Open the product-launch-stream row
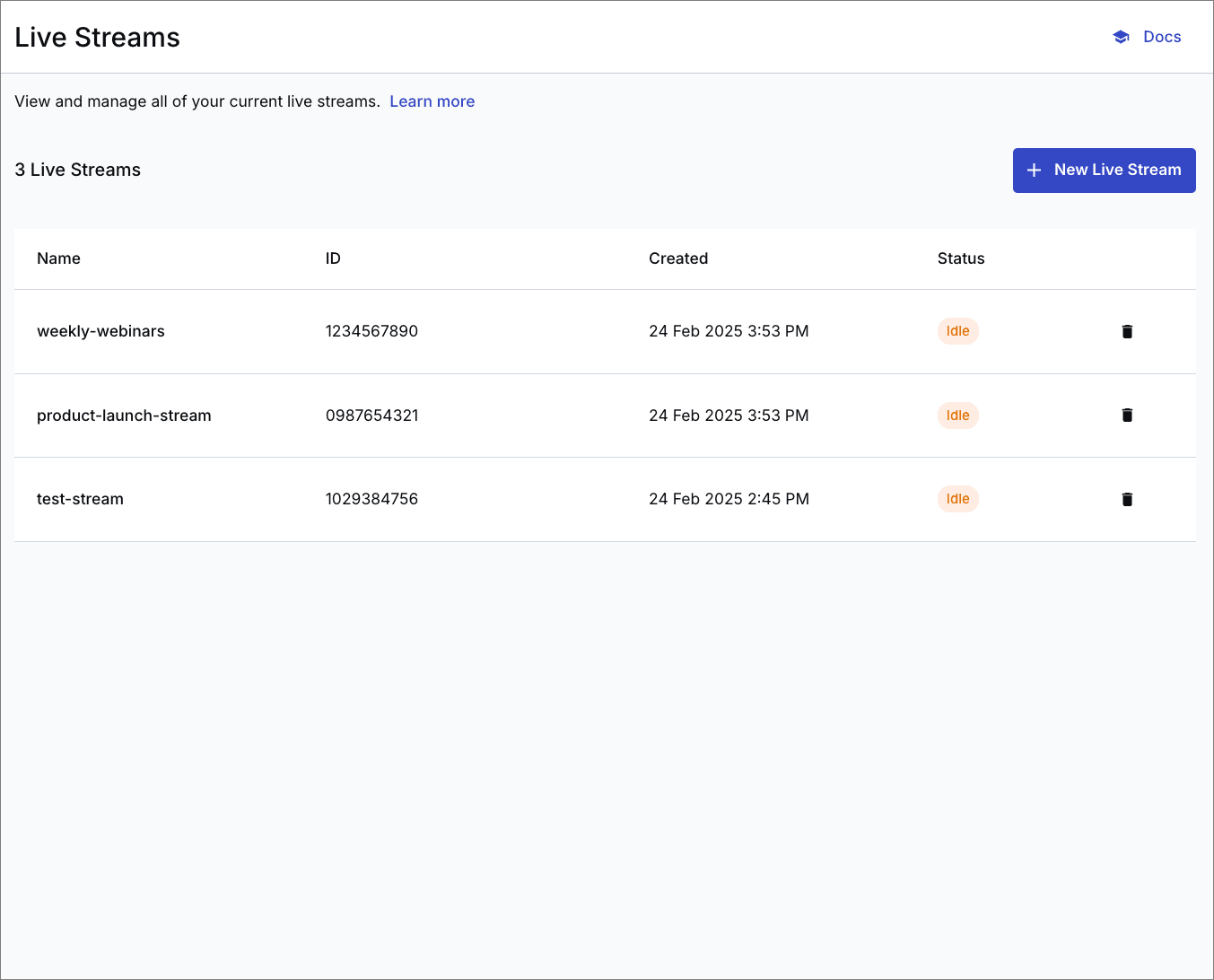1214x980 pixels. pos(605,416)
